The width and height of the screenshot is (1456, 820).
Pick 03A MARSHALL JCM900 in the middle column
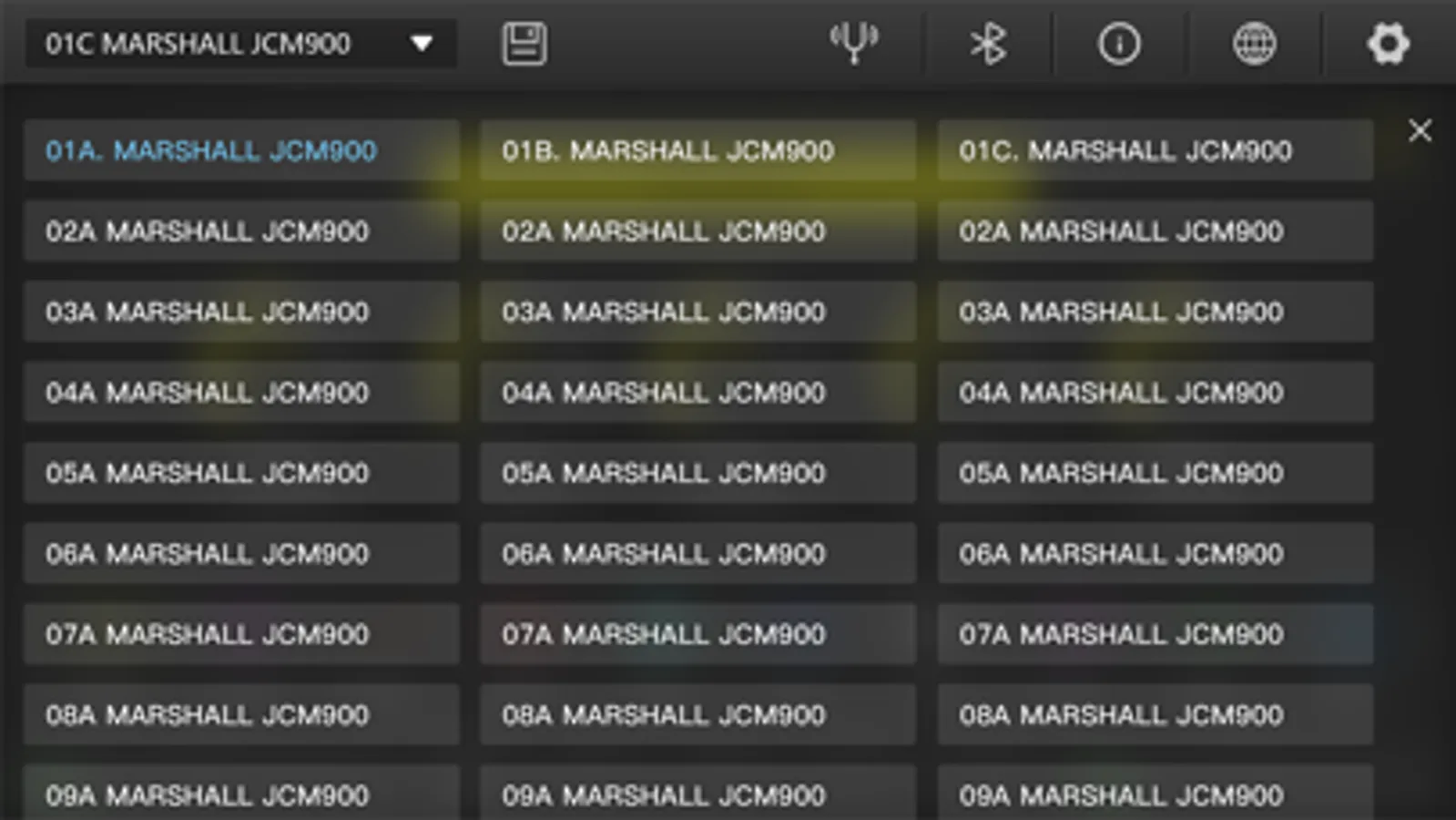tap(698, 312)
